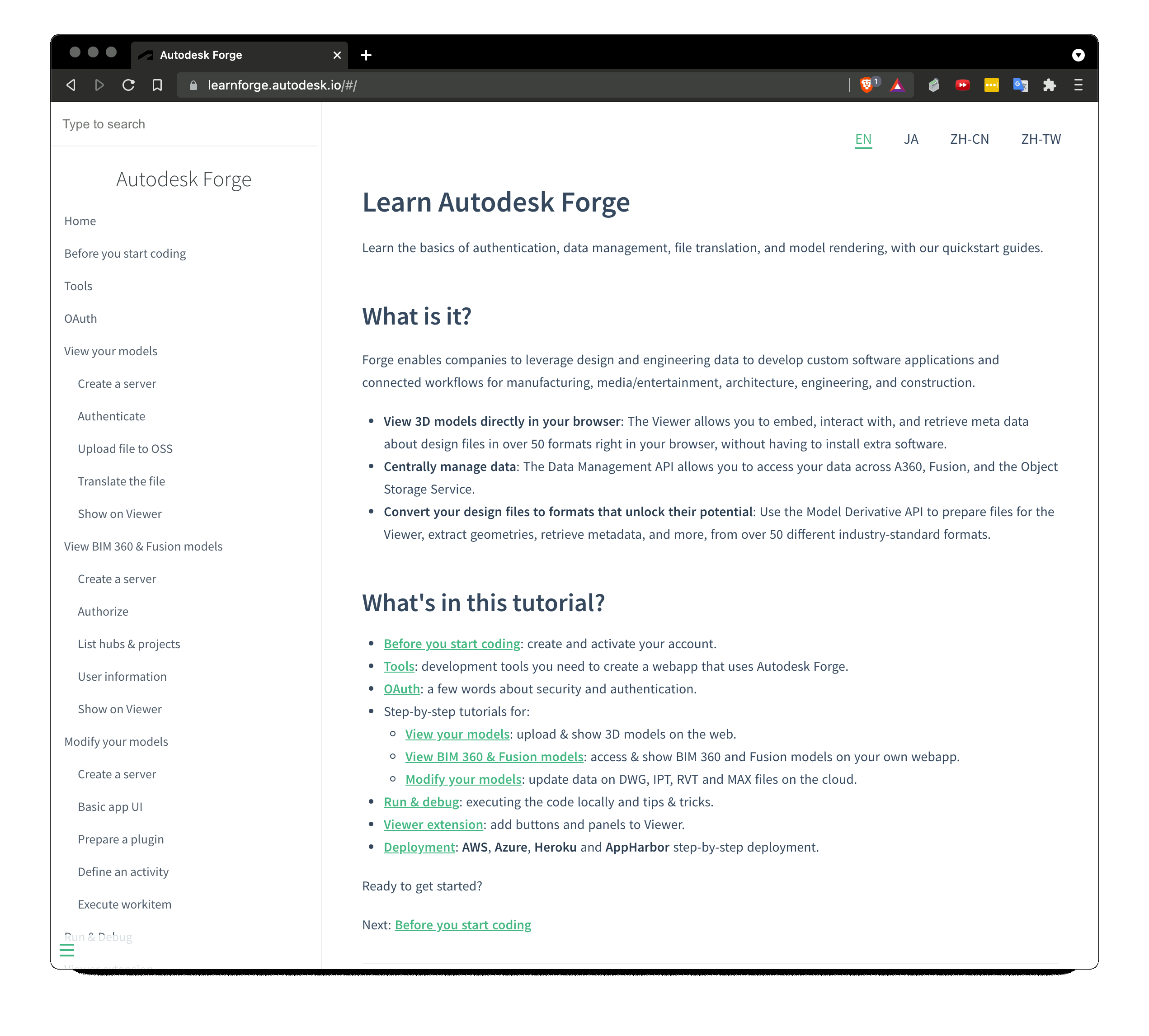
Task: Open the browser menu with three lines
Action: pyautogui.click(x=1078, y=85)
